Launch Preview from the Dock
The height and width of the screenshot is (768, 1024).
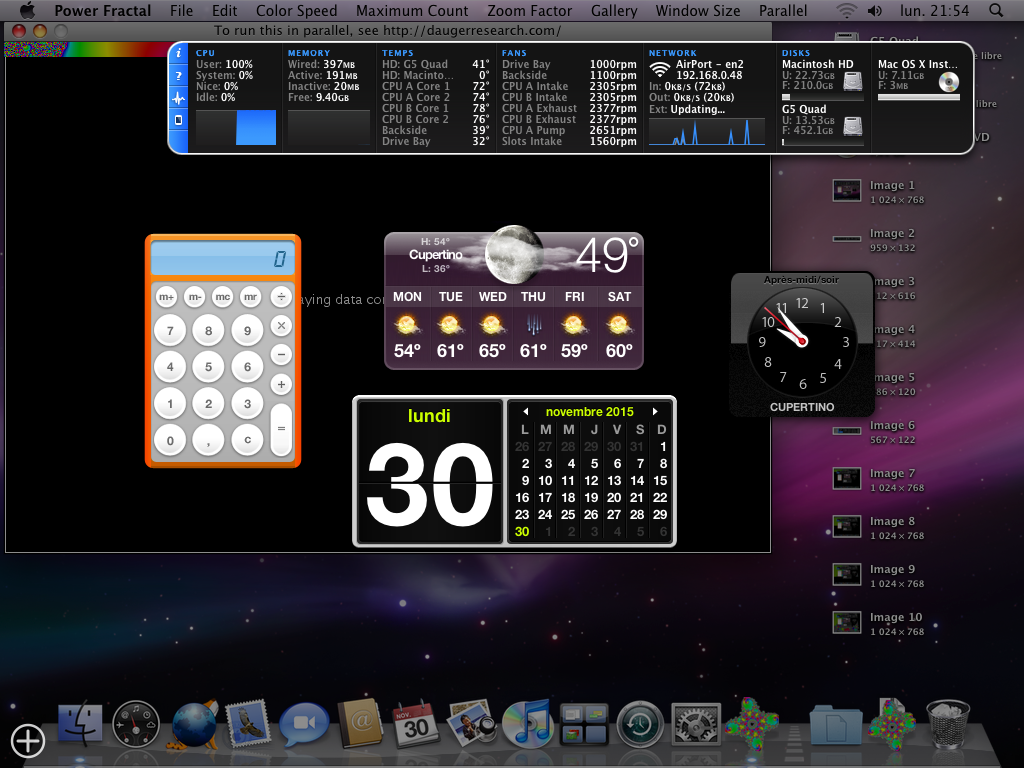point(472,722)
